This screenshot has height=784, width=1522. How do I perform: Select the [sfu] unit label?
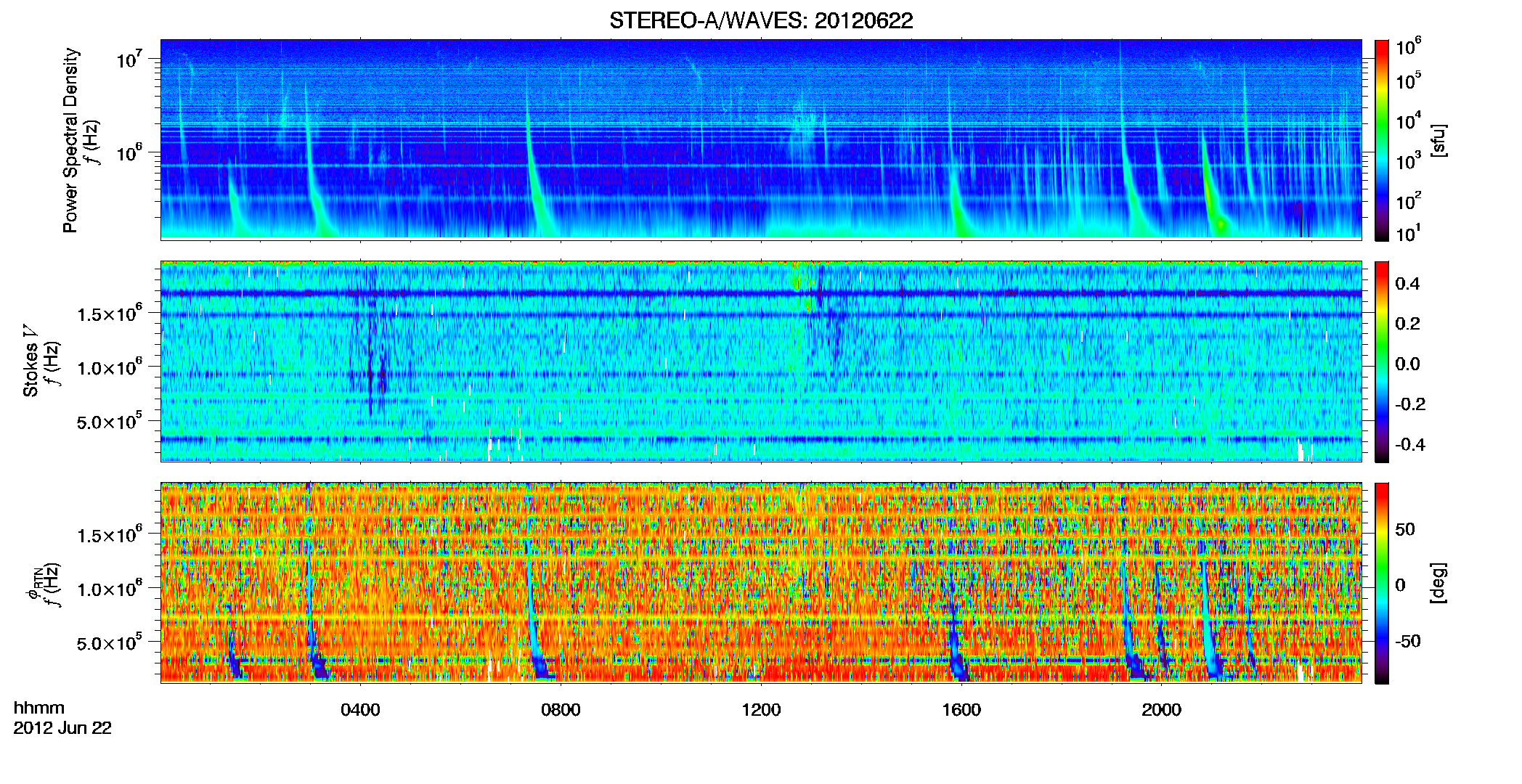point(1438,140)
